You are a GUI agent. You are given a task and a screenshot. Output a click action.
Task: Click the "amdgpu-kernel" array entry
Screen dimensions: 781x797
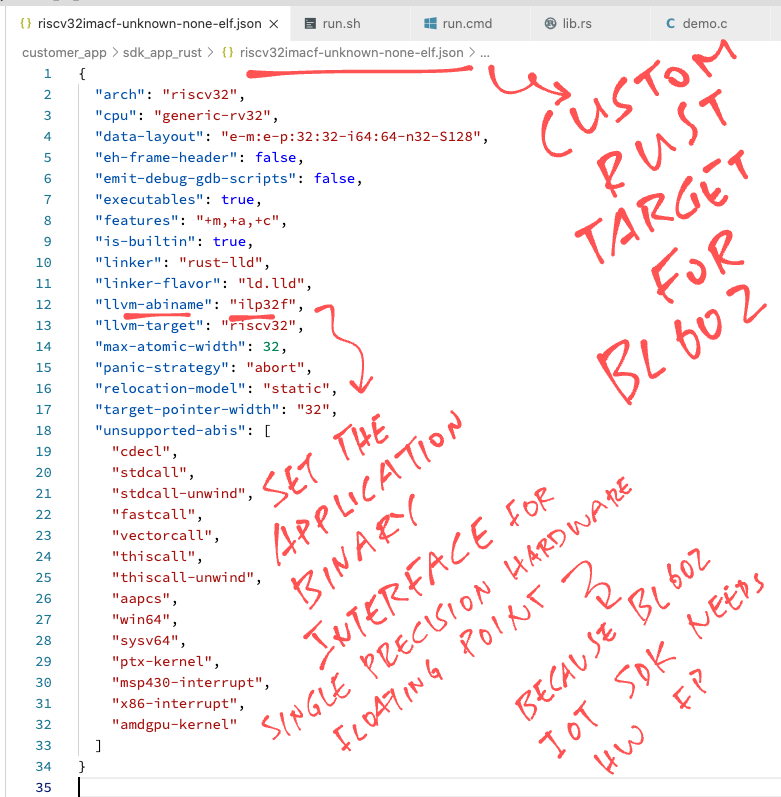coord(175,724)
